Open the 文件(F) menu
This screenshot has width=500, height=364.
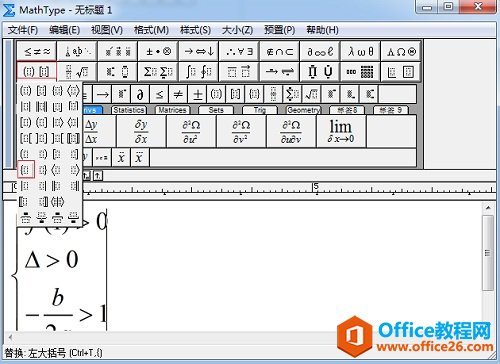(23, 30)
